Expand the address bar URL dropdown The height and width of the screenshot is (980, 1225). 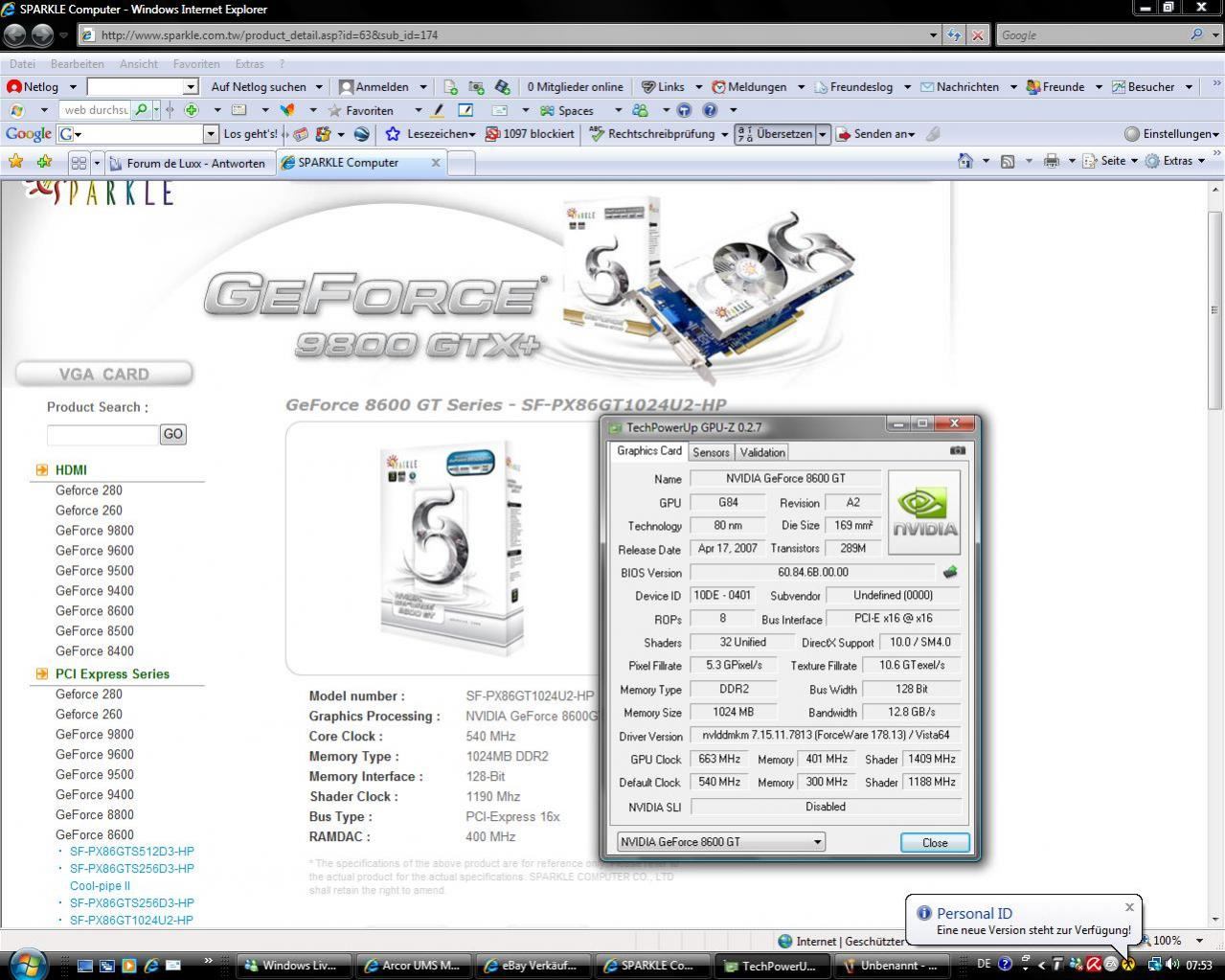coord(933,34)
